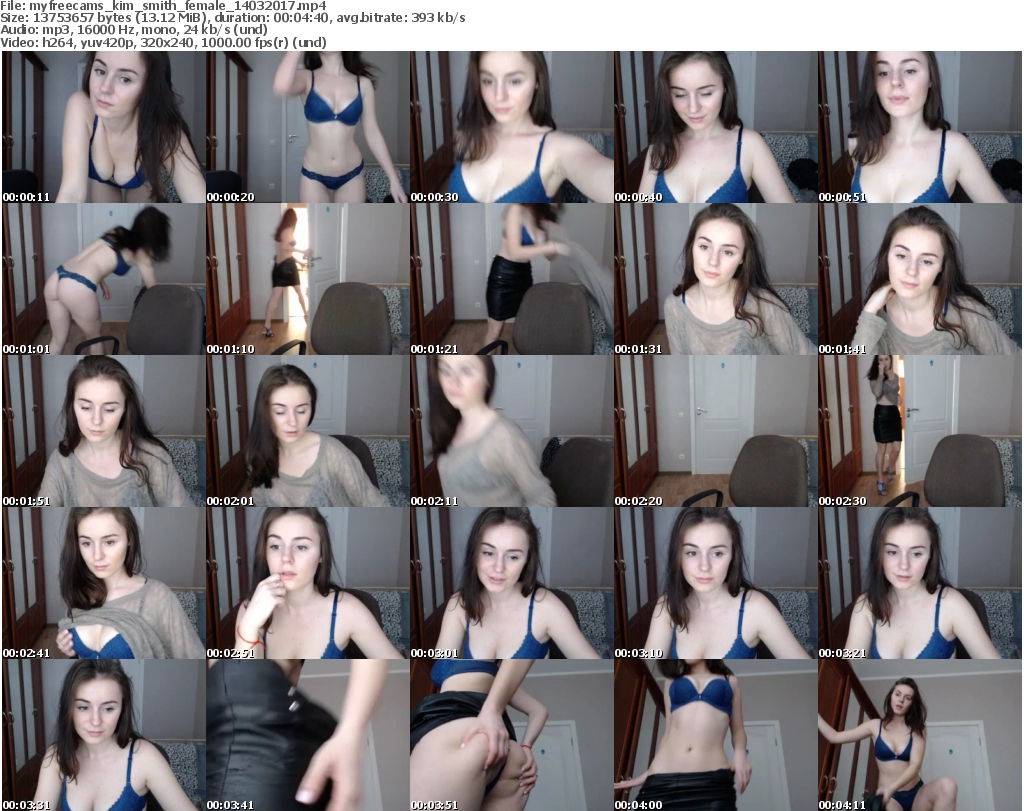Open the frame marked 00:03:10
The height and width of the screenshot is (811, 1024).
click(x=716, y=583)
